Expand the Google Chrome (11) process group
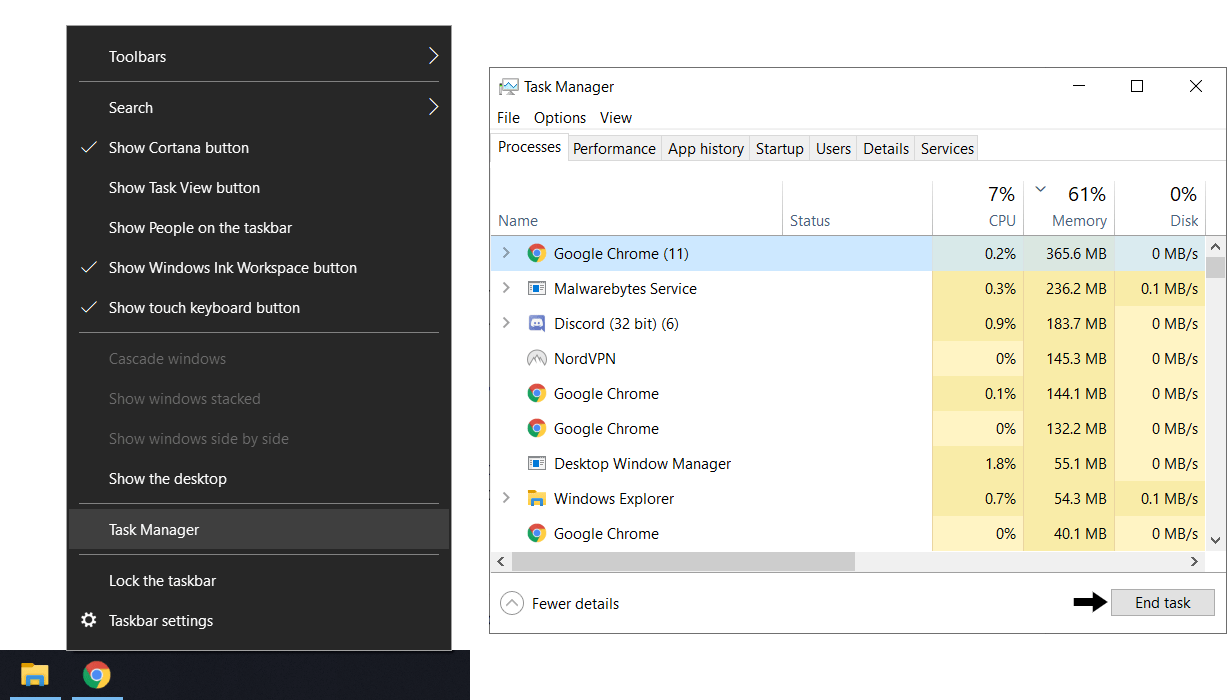1232x700 pixels. [505, 253]
